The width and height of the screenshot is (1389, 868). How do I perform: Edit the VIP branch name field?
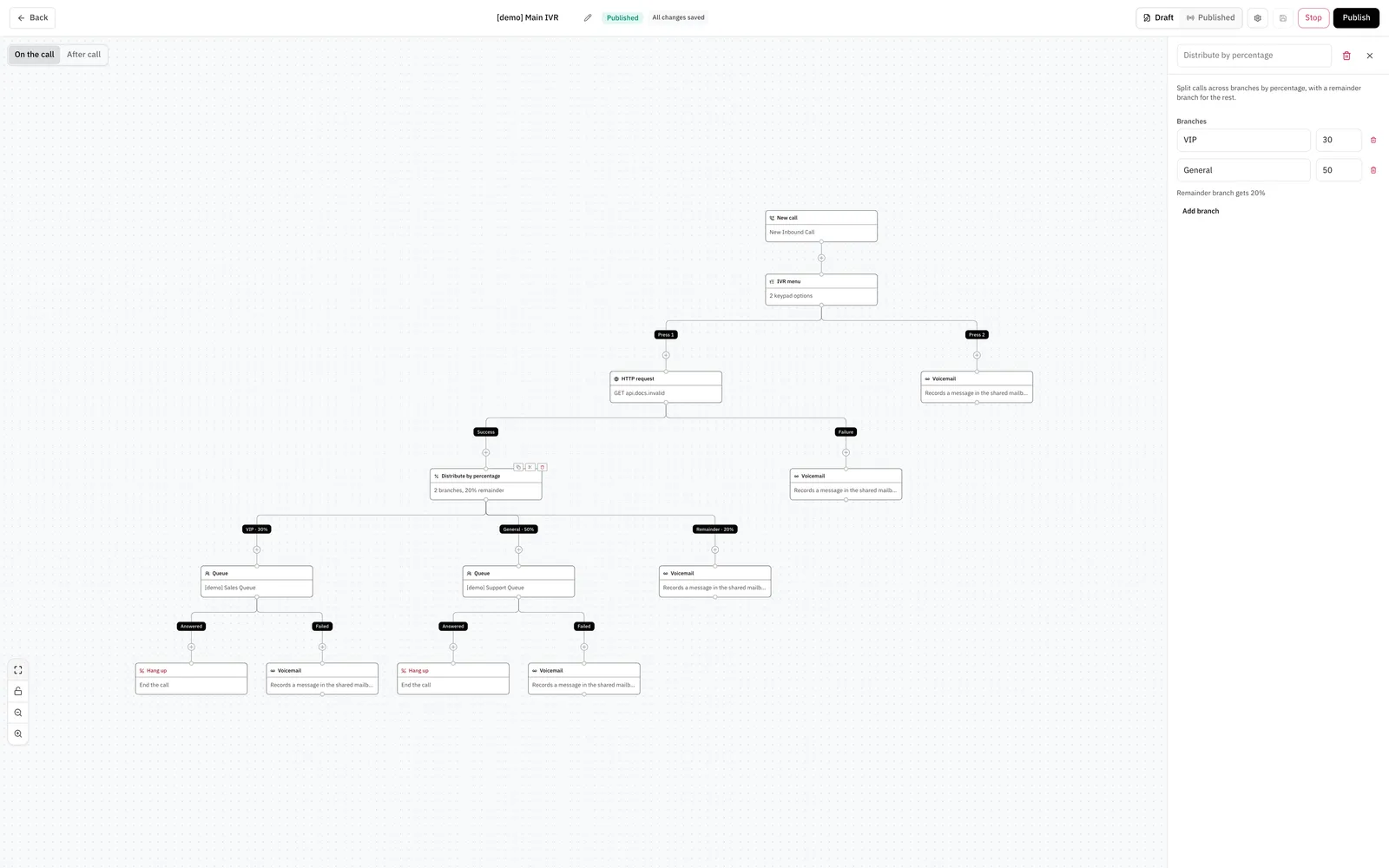pyautogui.click(x=1243, y=140)
